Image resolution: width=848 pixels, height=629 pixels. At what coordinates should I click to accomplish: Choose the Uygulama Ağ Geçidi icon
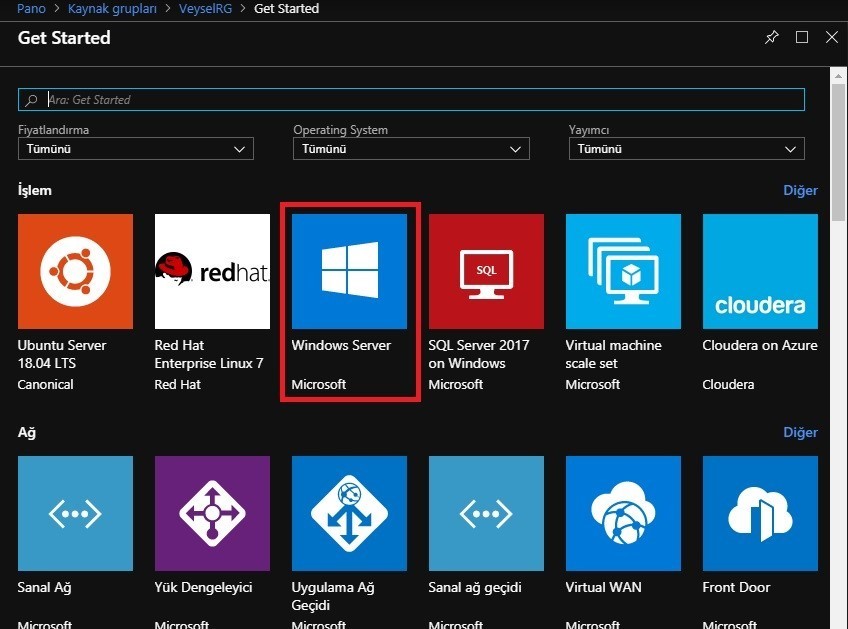[x=349, y=513]
